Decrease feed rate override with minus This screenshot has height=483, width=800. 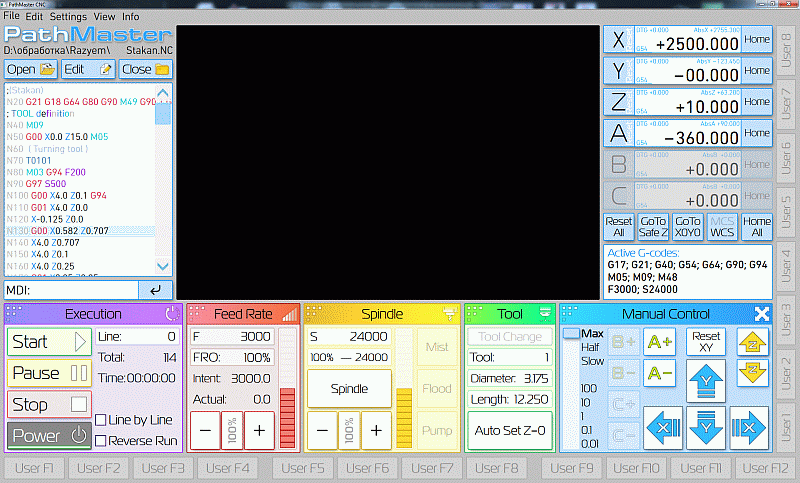coord(205,430)
